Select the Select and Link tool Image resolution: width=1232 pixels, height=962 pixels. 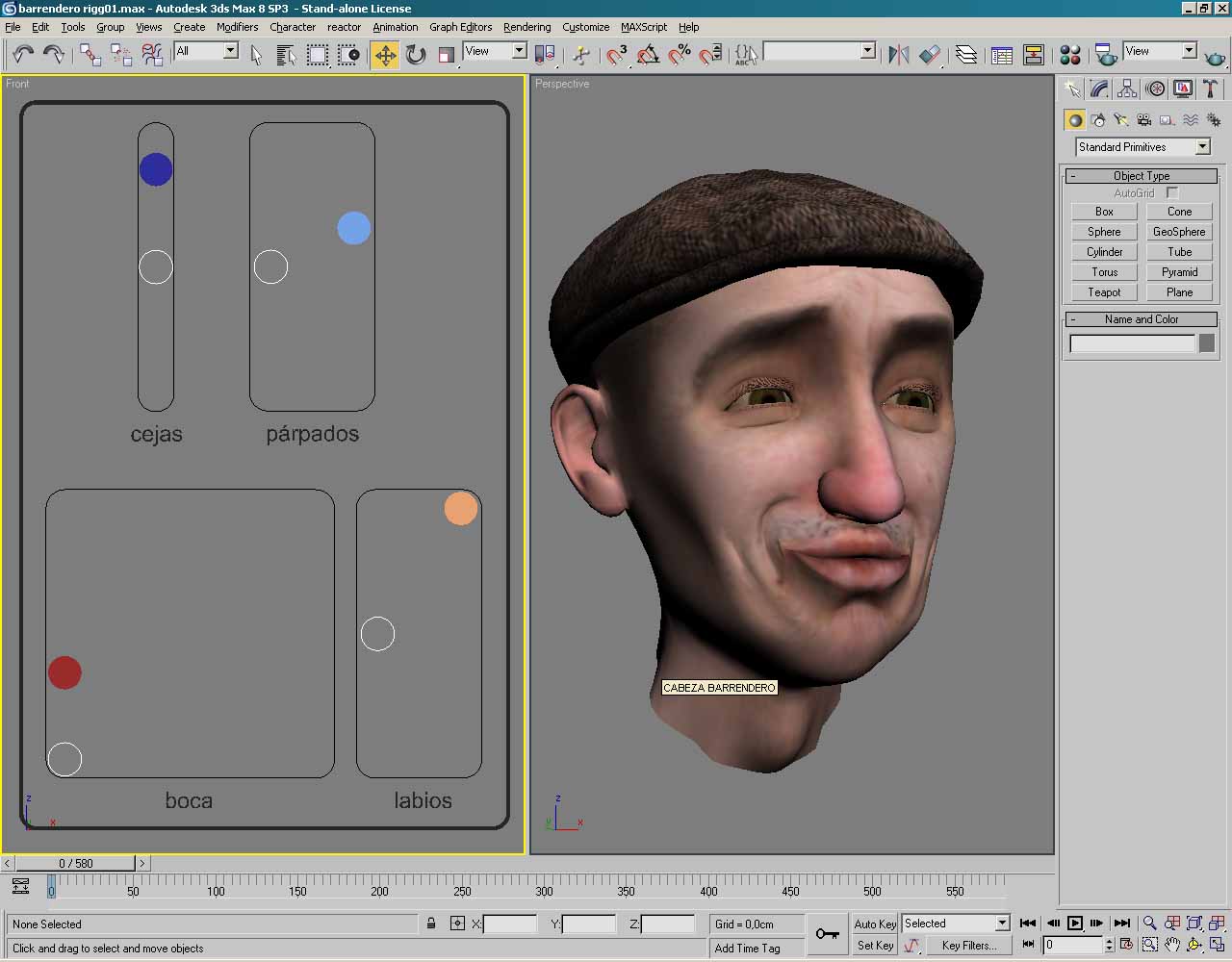click(90, 55)
